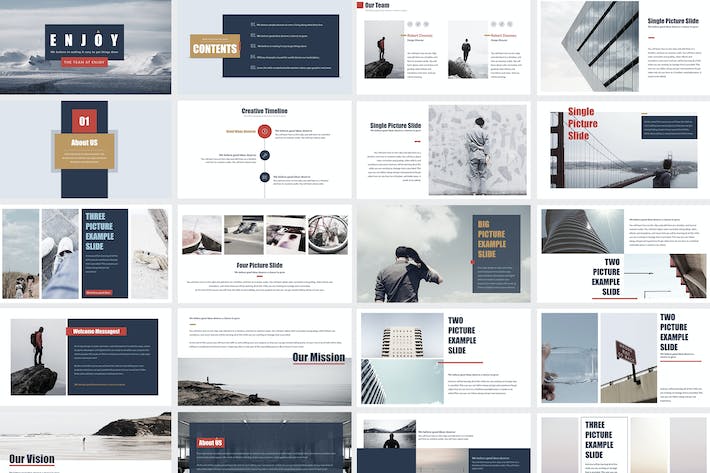Image resolution: width=710 pixels, height=473 pixels.
Task: Click the Welcome Messages red label
Action: pyautogui.click(x=96, y=331)
